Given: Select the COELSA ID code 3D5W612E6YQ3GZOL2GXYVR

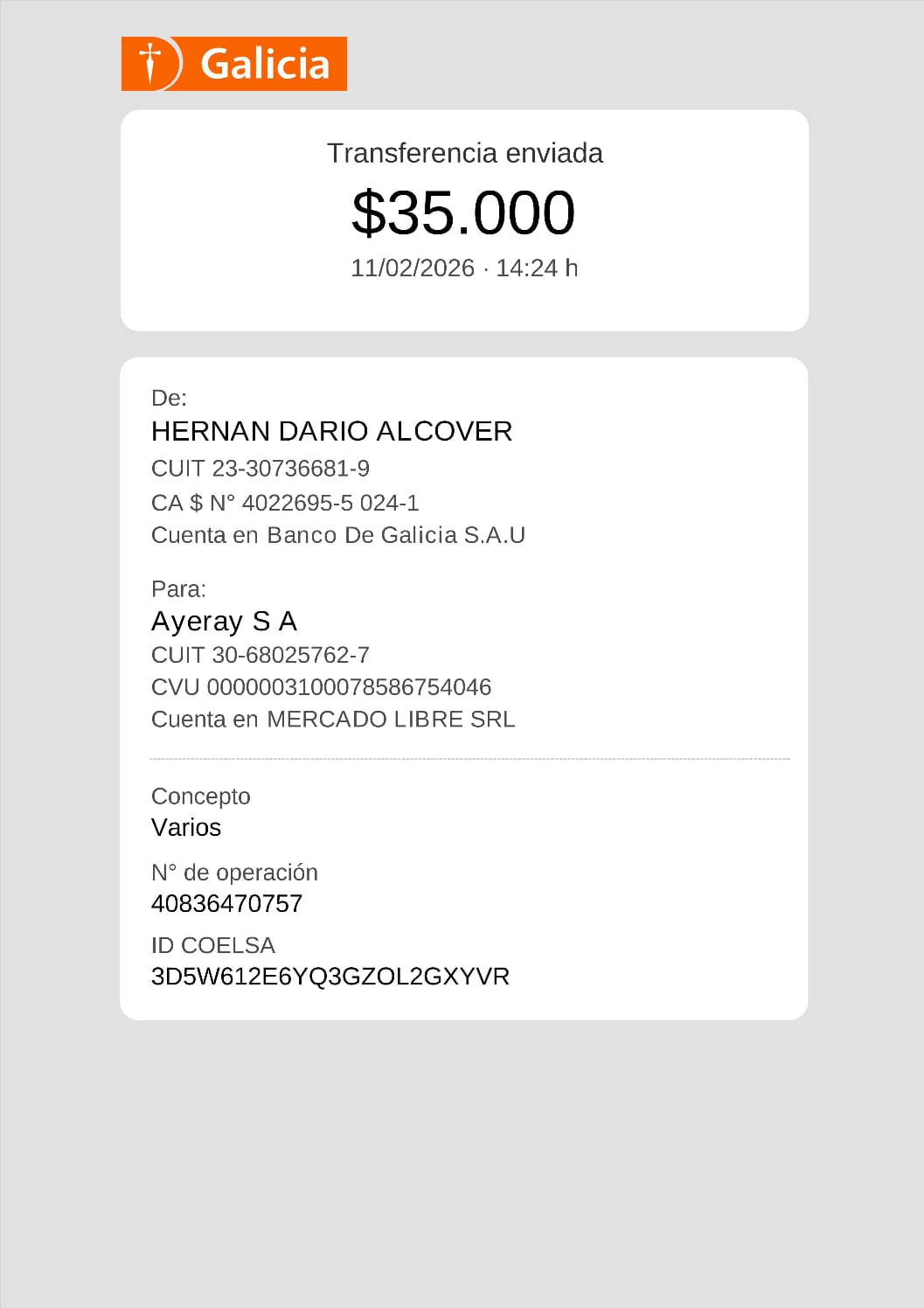Looking at the screenshot, I should pyautogui.click(x=330, y=977).
